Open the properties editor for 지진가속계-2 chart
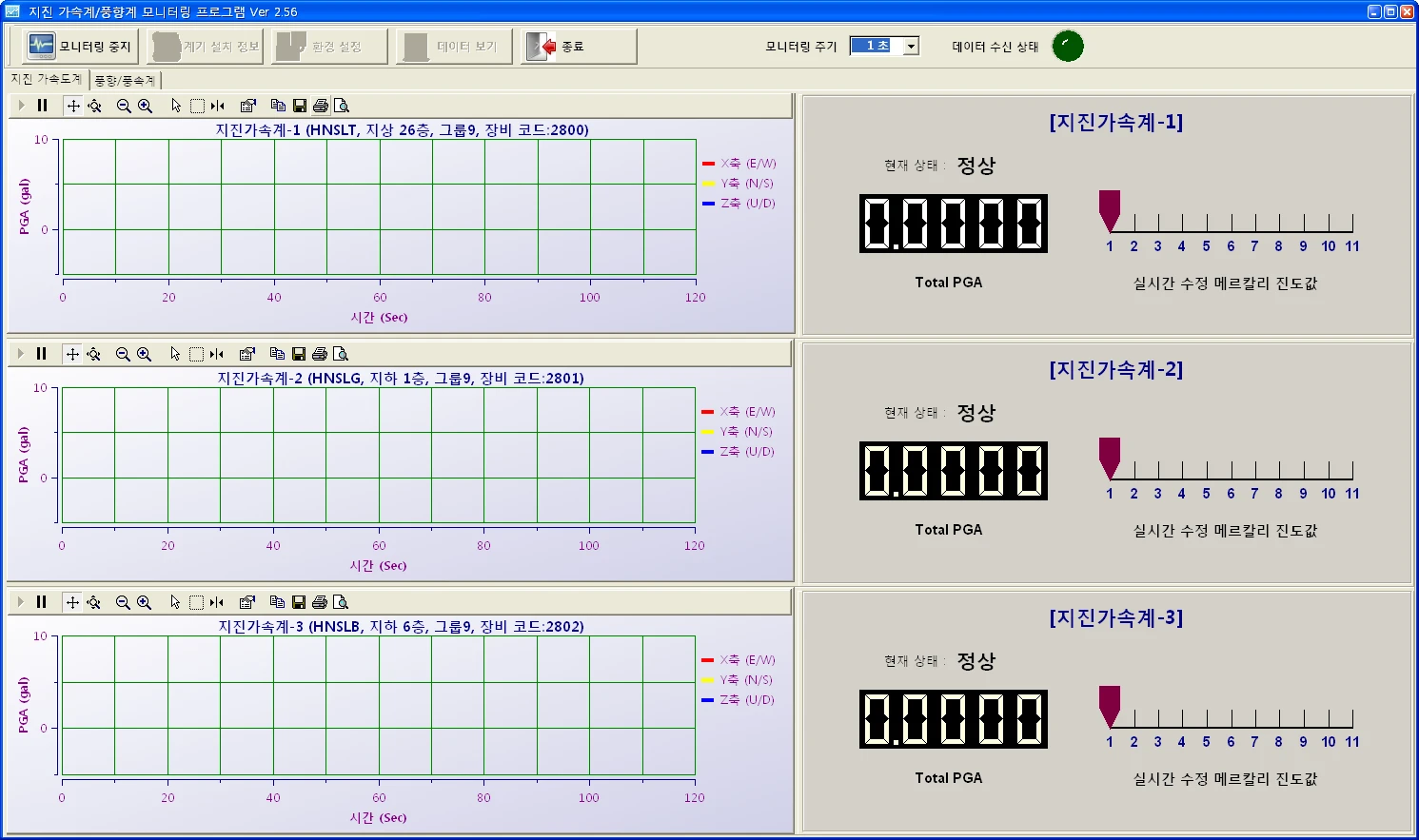1419x840 pixels. [x=247, y=354]
